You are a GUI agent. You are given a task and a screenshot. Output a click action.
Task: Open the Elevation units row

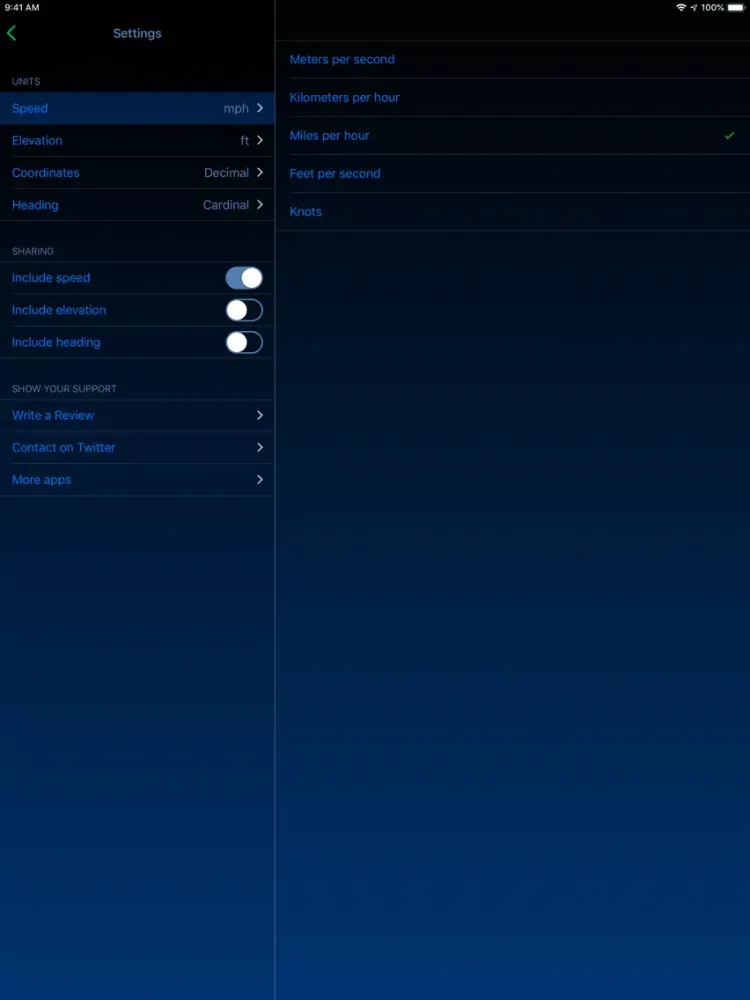tap(137, 140)
